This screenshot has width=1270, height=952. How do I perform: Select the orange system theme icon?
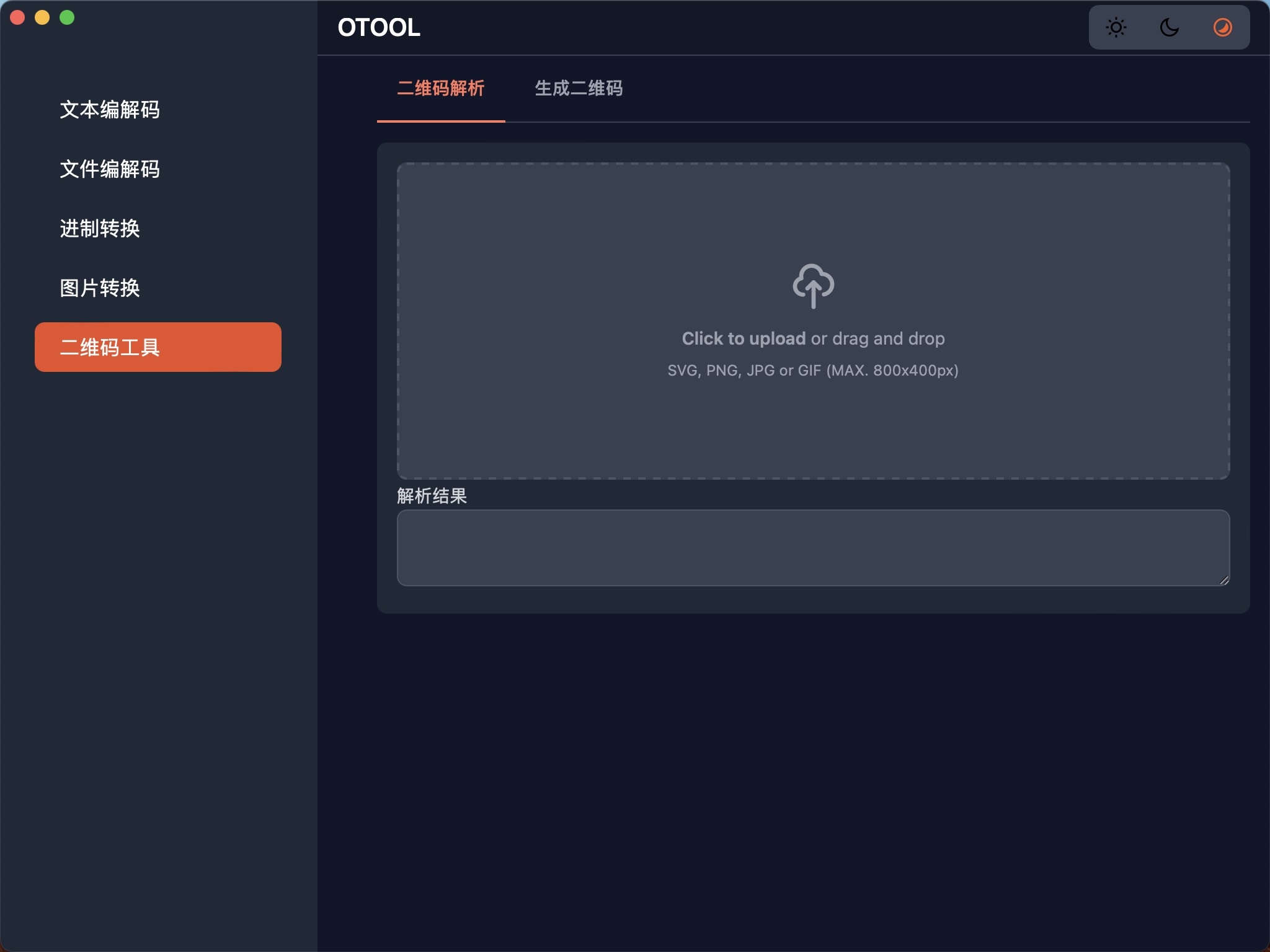coord(1222,27)
